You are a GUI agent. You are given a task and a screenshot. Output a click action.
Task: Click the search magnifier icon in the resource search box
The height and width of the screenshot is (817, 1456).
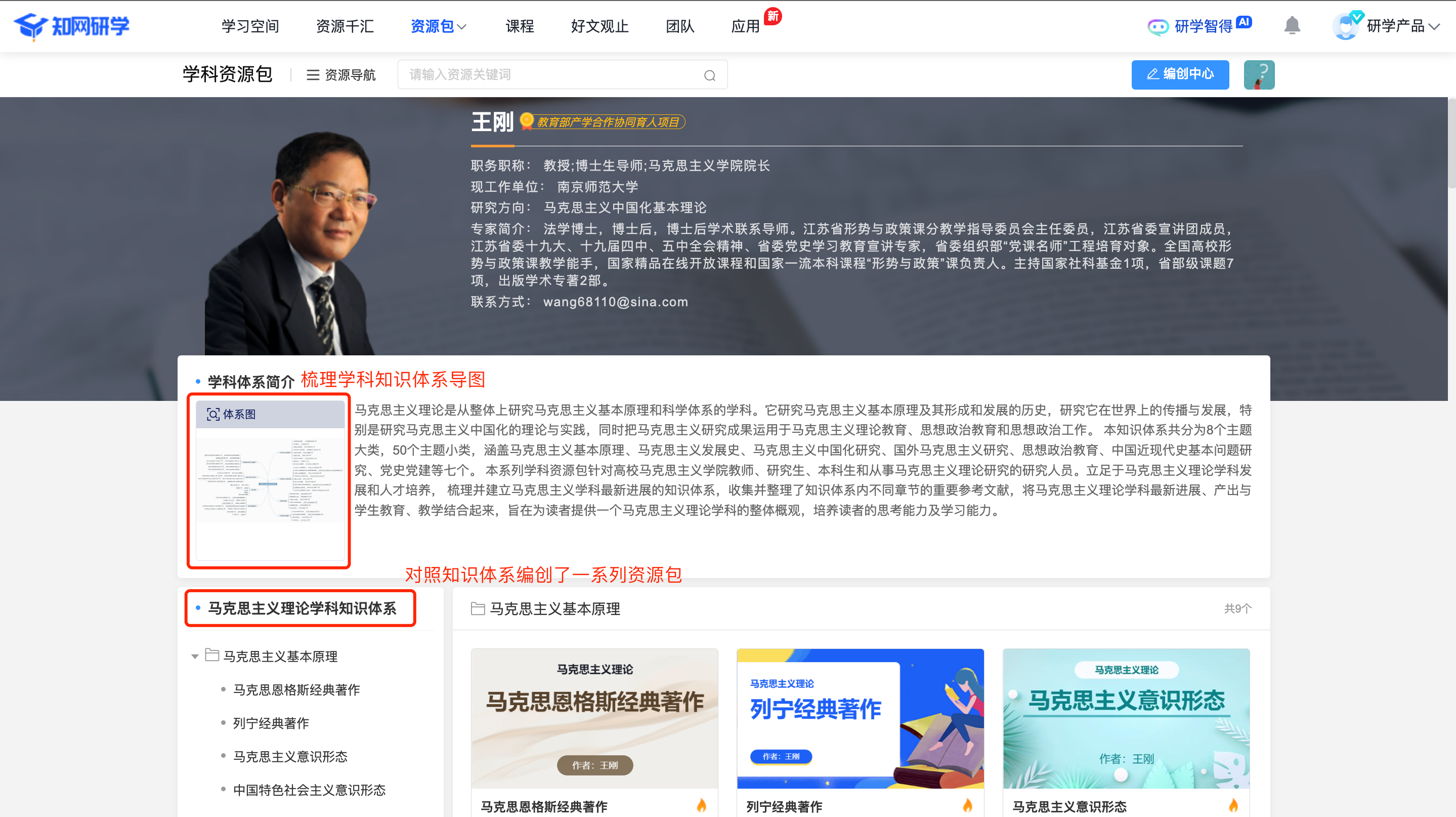(709, 75)
